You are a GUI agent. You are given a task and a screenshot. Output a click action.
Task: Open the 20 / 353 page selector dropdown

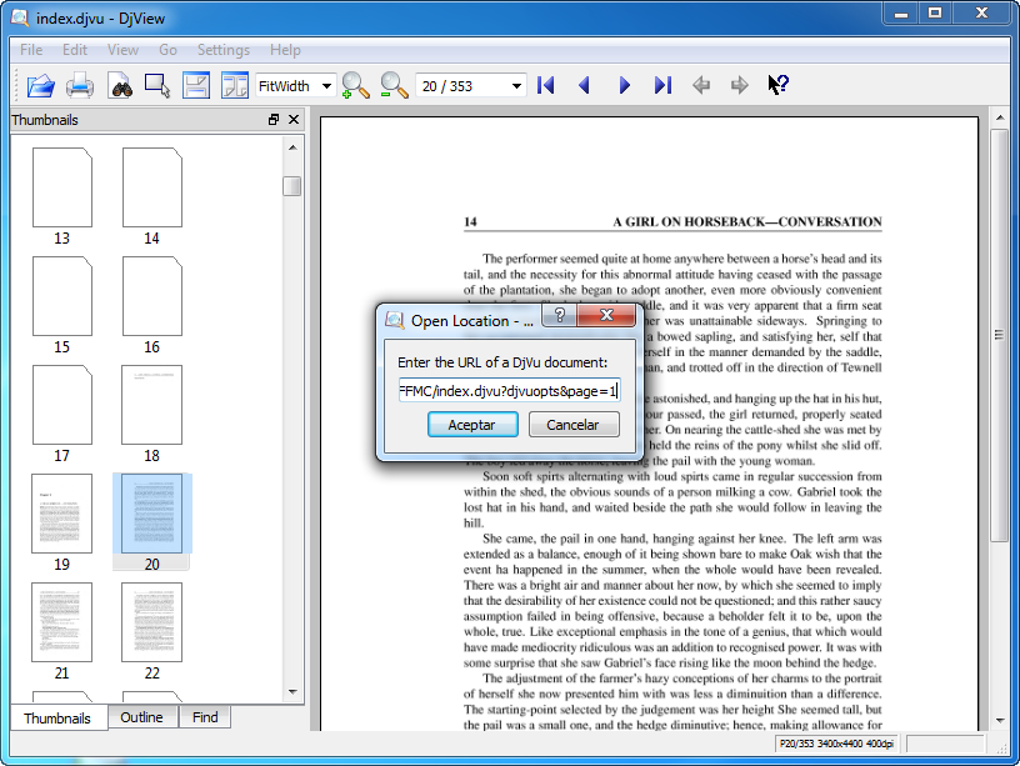[516, 86]
